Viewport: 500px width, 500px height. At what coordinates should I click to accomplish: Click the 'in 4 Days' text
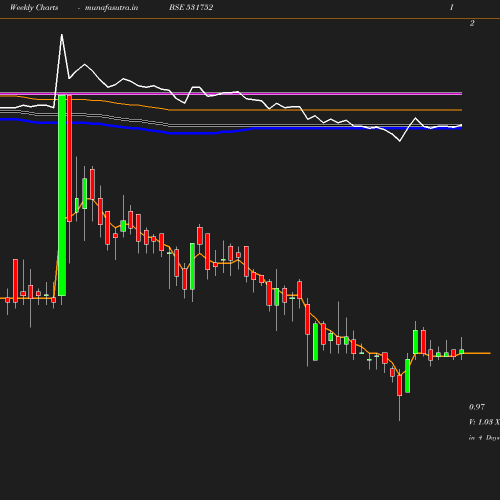coord(484,438)
